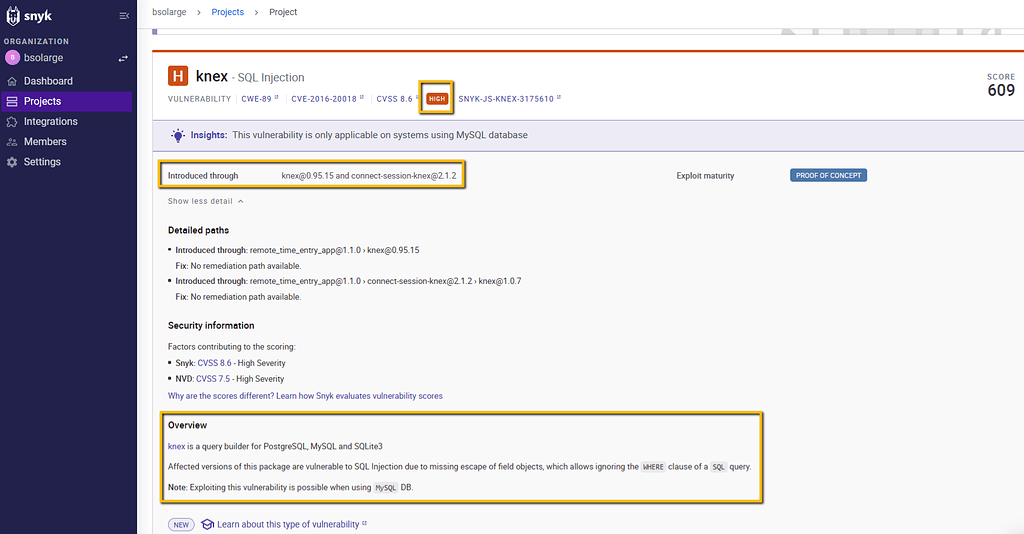Open CVE-2016-20018 reference link
The image size is (1024, 534).
[327, 99]
